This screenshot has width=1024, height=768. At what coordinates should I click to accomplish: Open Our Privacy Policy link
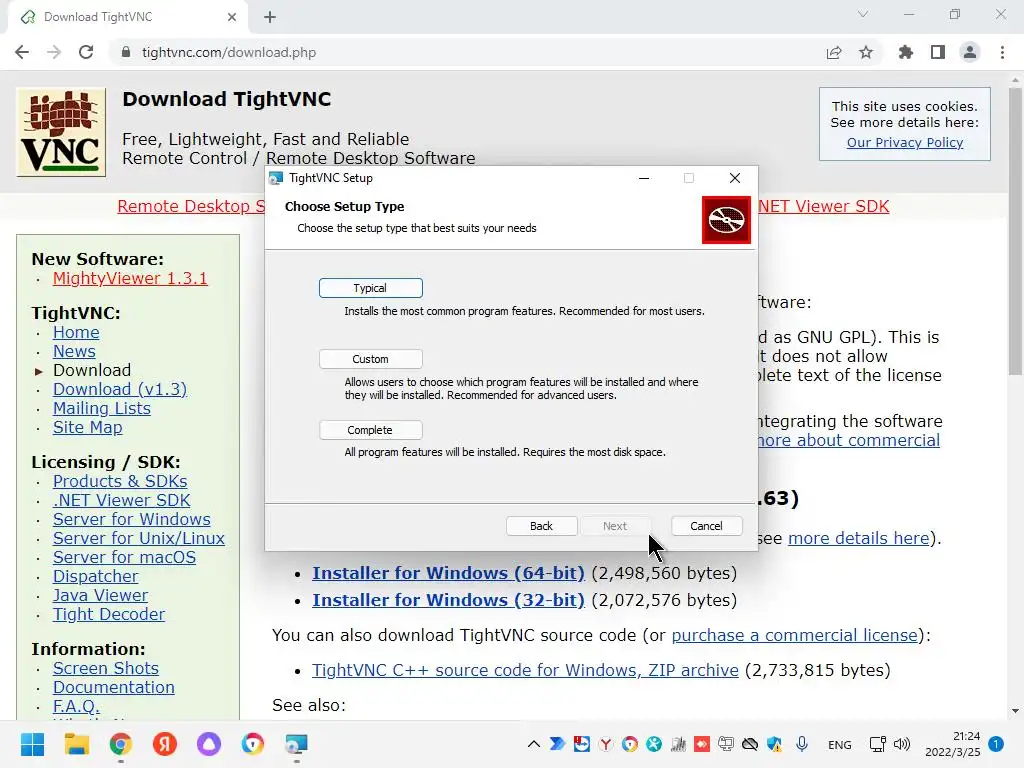click(904, 142)
